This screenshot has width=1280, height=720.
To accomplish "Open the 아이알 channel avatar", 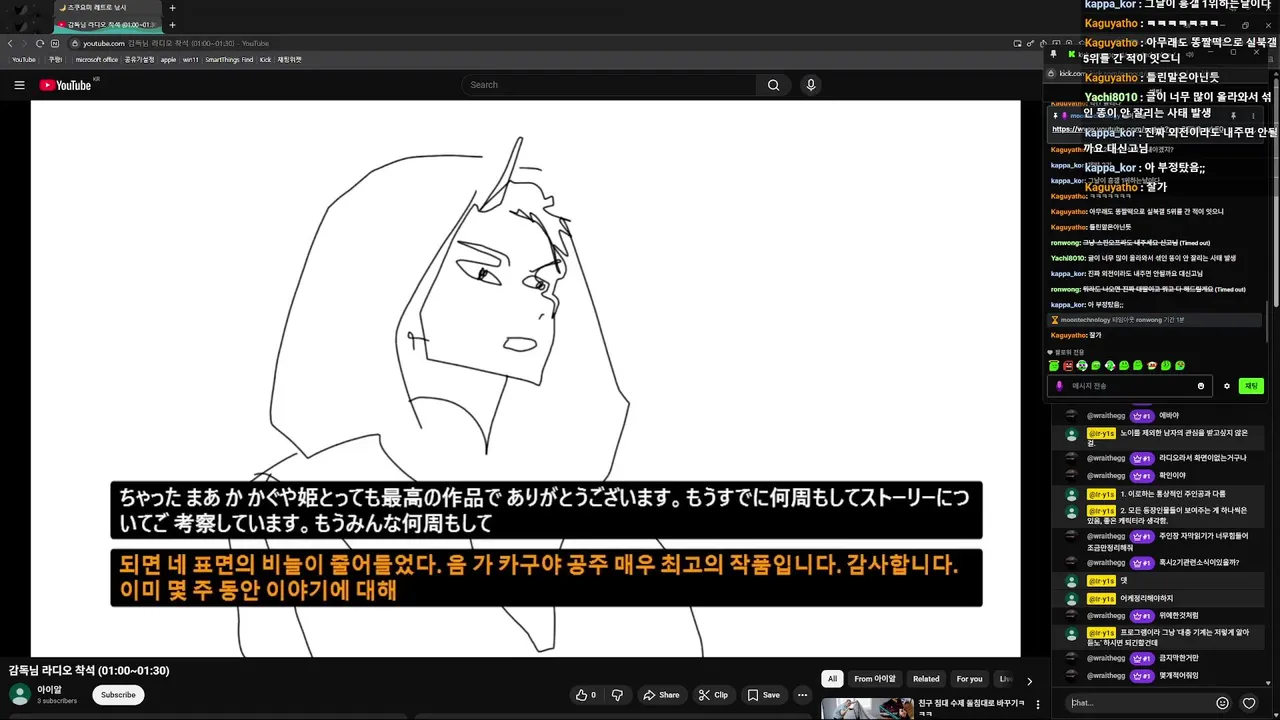I will [x=19, y=695].
